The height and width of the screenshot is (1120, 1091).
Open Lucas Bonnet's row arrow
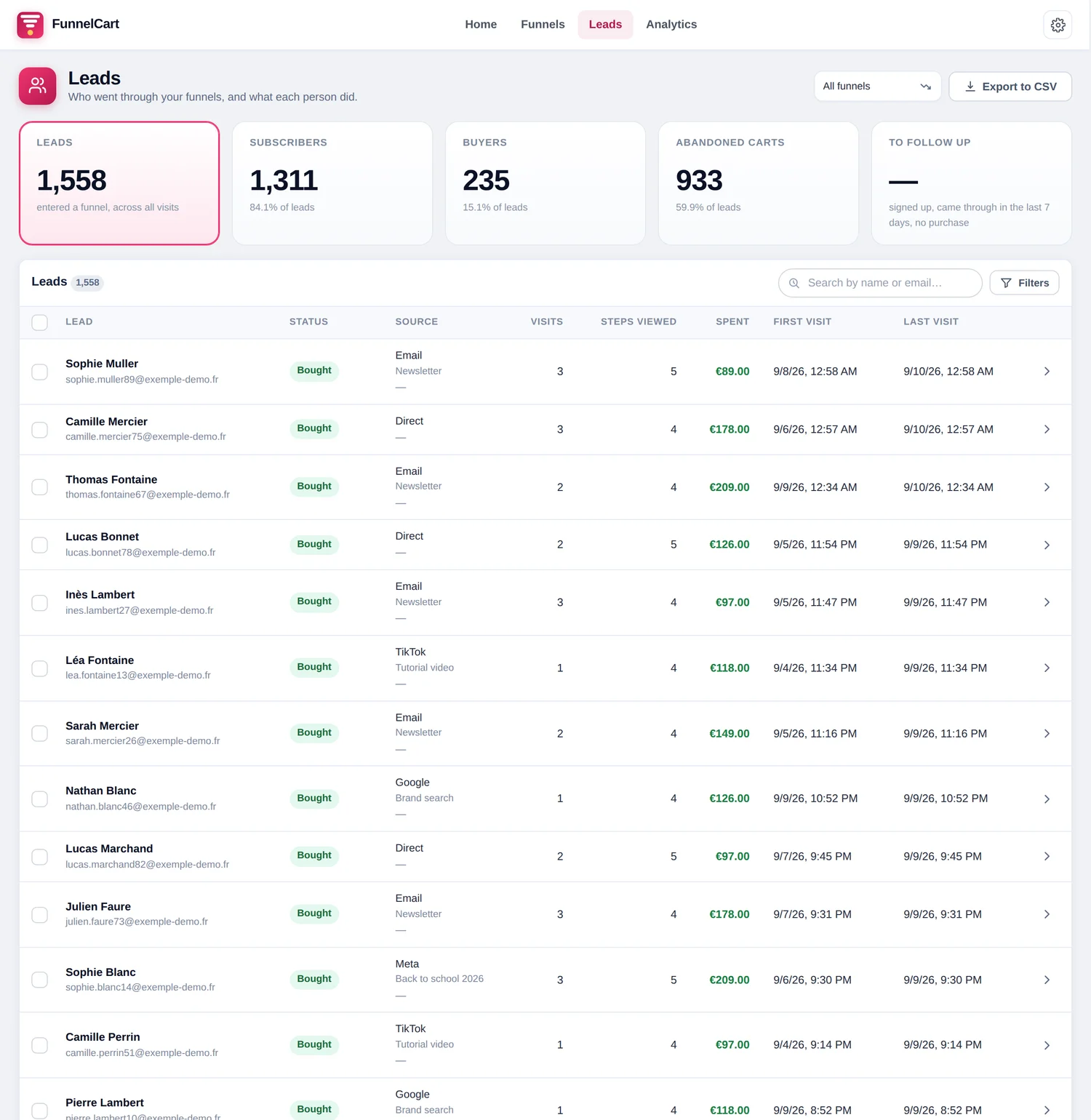click(1047, 545)
